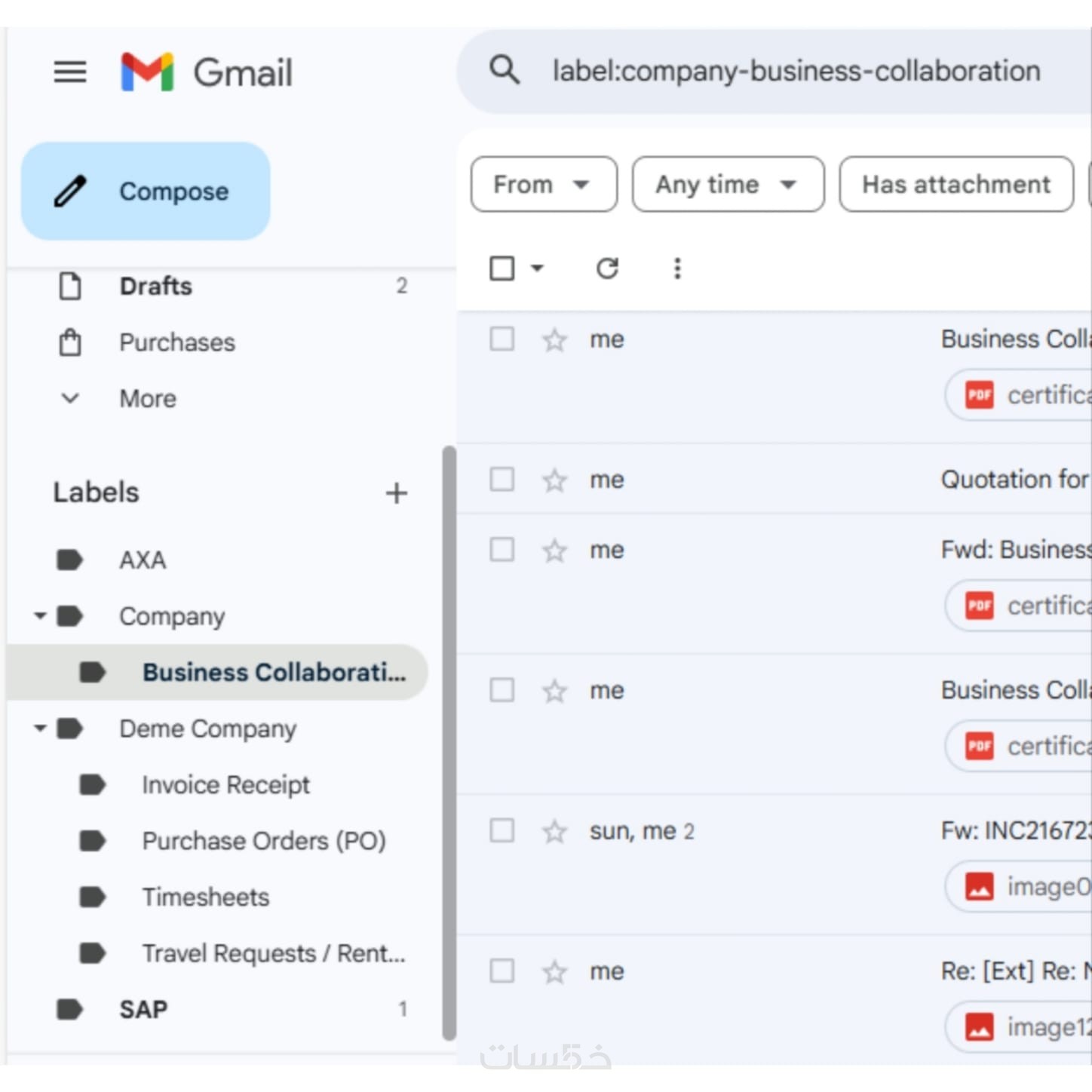Open the Drafts folder
This screenshot has height=1092, width=1092.
pos(156,287)
